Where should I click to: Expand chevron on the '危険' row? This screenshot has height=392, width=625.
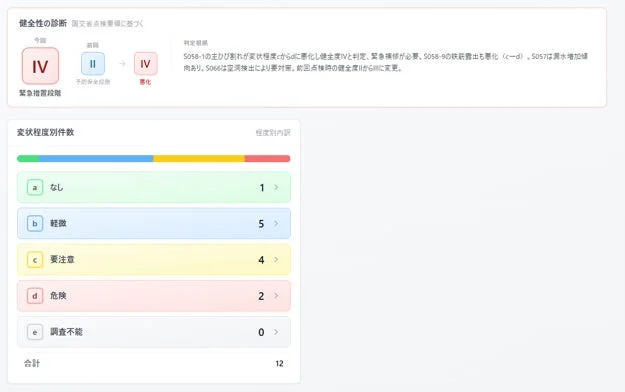(276, 296)
